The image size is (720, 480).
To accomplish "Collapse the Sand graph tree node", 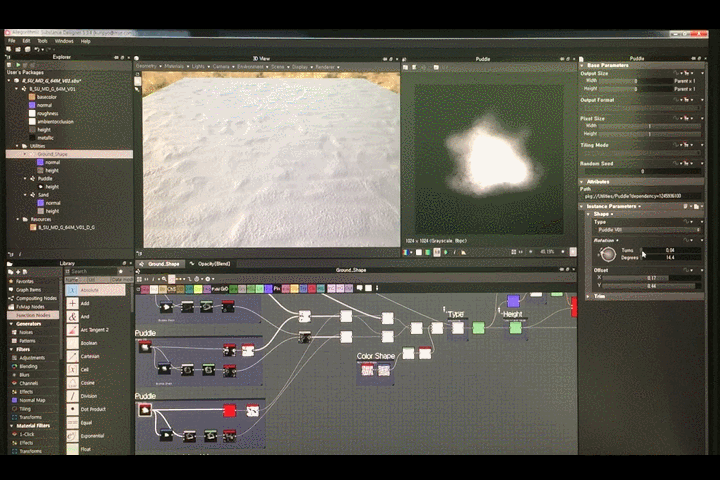I will pos(25,195).
